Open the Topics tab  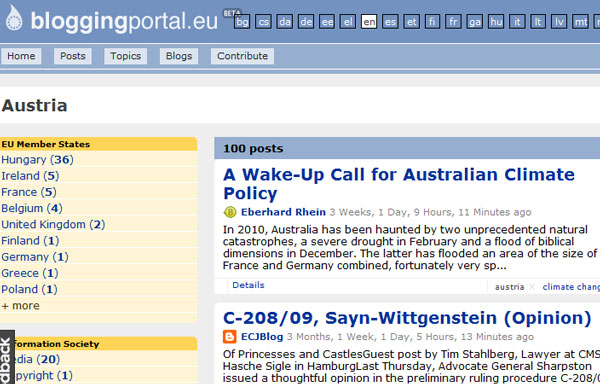(126, 56)
